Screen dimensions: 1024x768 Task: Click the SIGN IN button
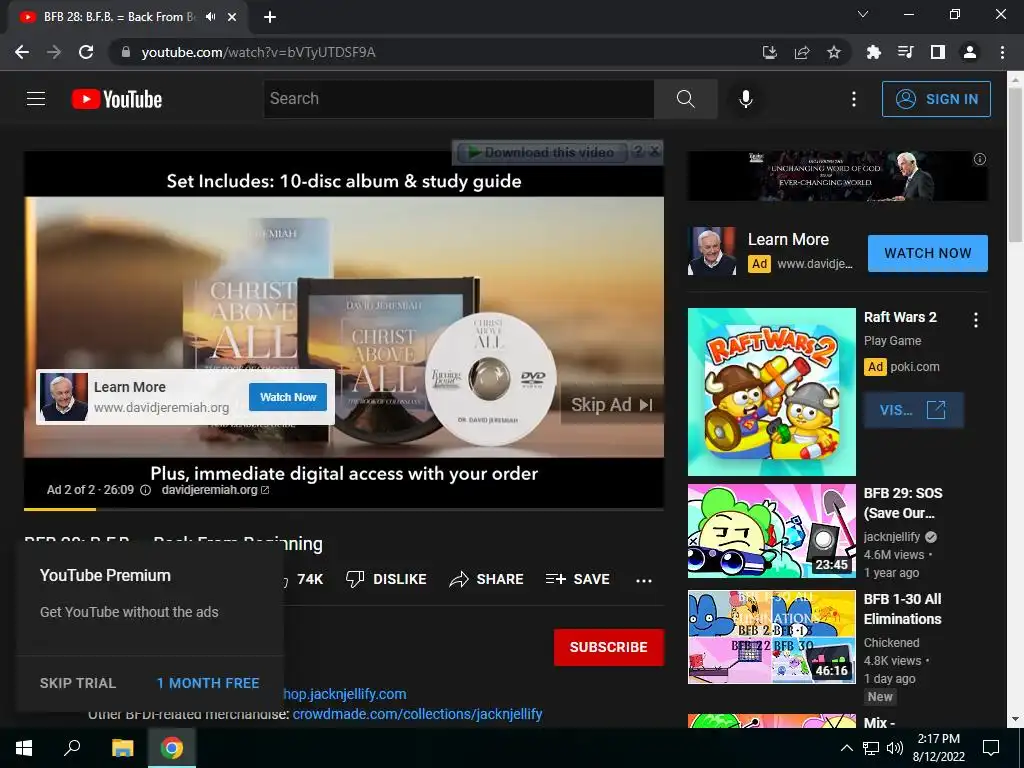coord(936,99)
